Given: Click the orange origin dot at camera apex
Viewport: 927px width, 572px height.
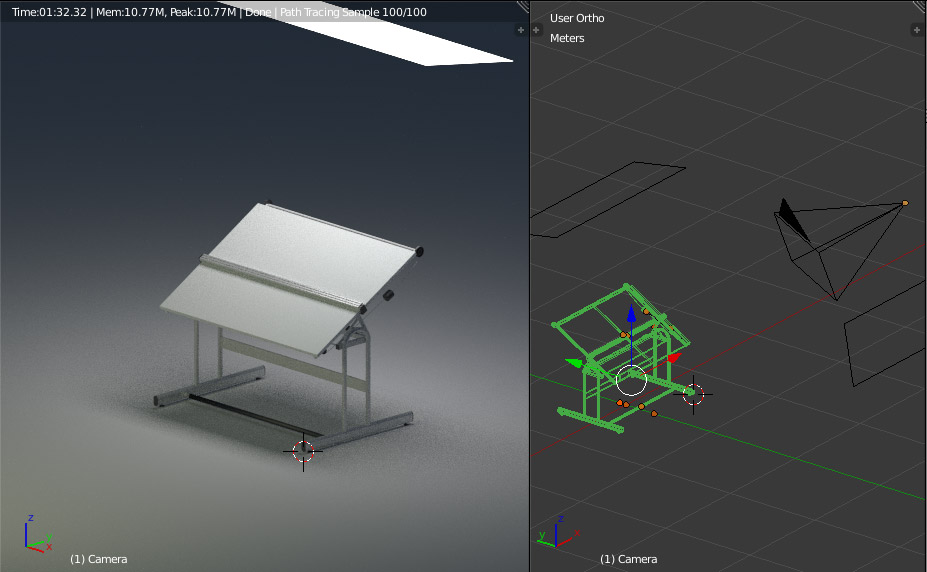Looking at the screenshot, I should tap(905, 203).
